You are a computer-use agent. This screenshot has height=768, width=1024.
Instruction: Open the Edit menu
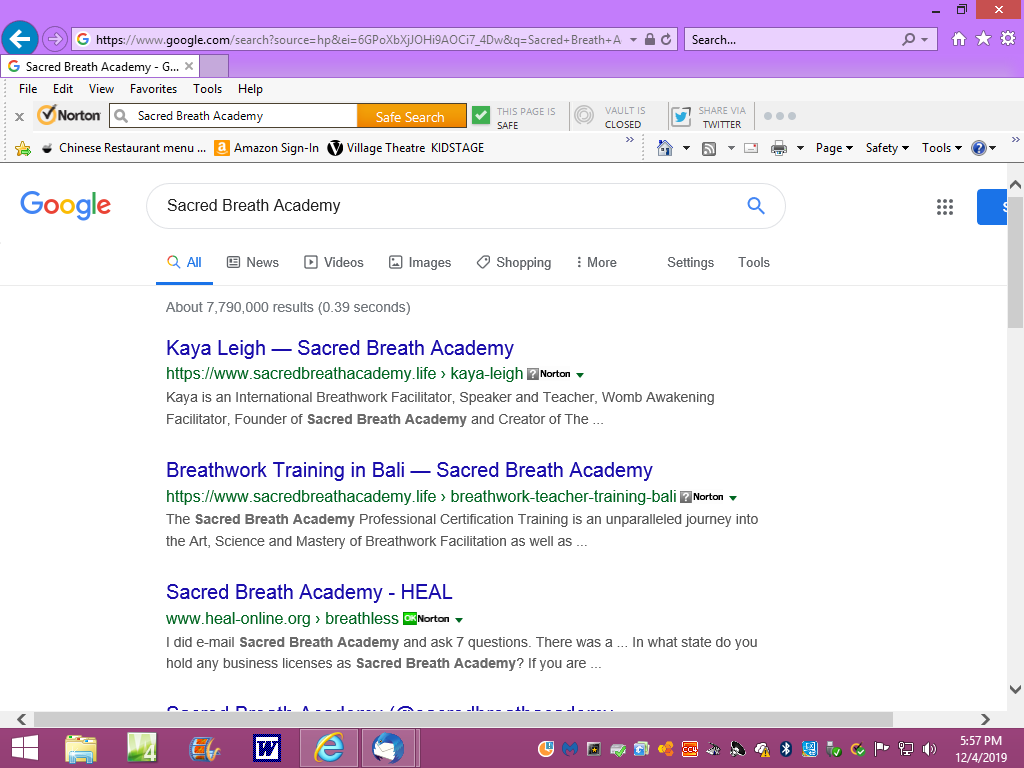[63, 89]
